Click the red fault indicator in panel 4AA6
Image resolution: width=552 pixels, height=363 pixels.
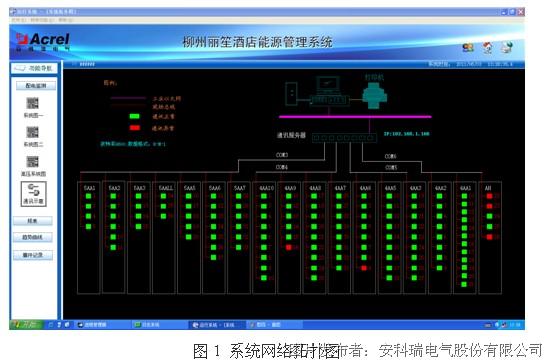[x=364, y=268]
